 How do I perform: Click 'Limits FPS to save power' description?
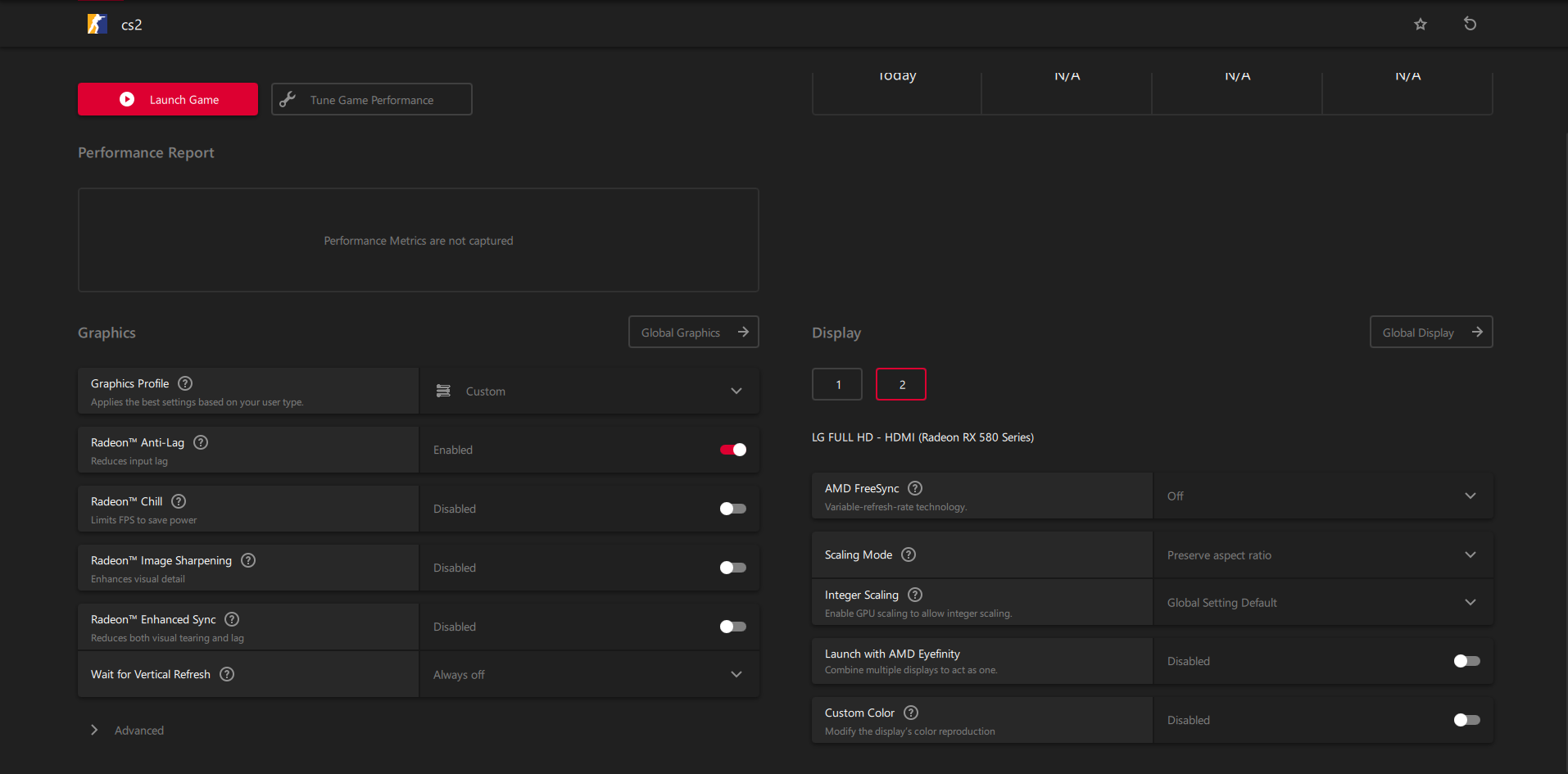click(144, 520)
